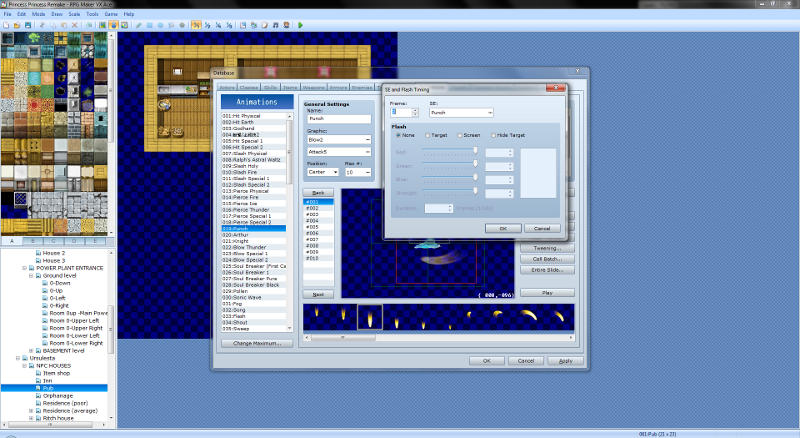
Task: Select the Screen flash radio button
Action: point(459,135)
